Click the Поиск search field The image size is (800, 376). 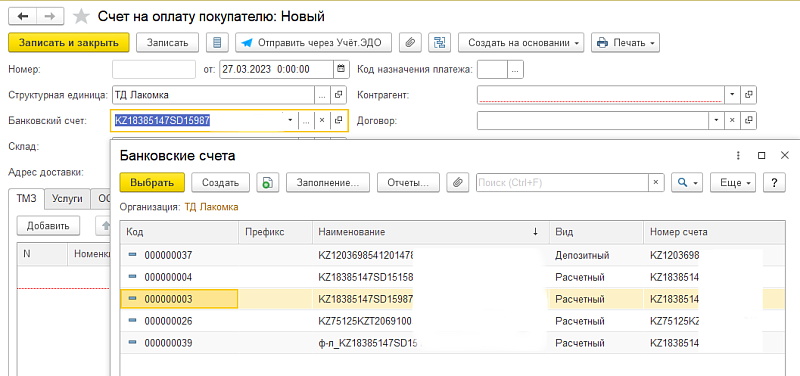pyautogui.click(x=562, y=182)
